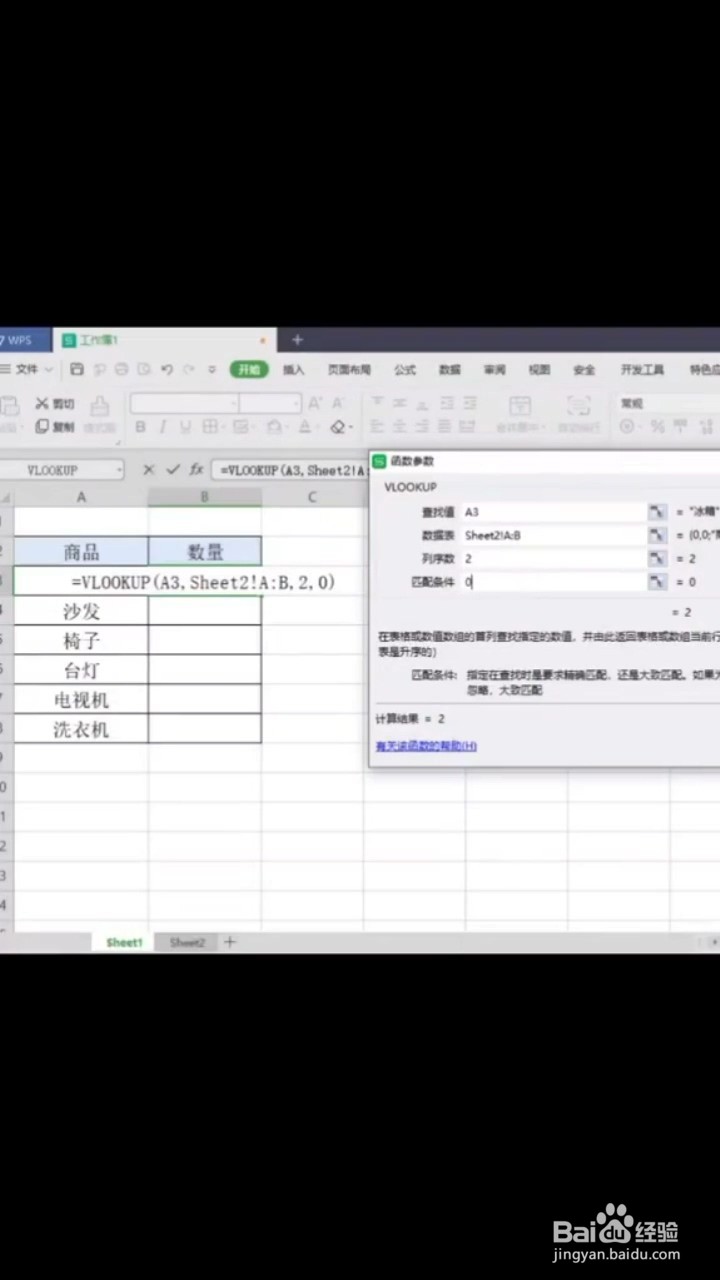Click the 查找值 input field containing A3
This screenshot has height=1280, width=720.
(x=553, y=512)
